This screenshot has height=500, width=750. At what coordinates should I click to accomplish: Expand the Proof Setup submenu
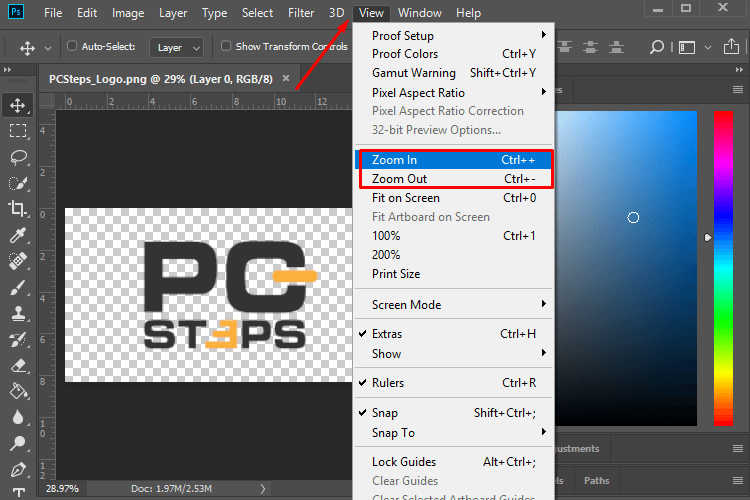[x=453, y=36]
